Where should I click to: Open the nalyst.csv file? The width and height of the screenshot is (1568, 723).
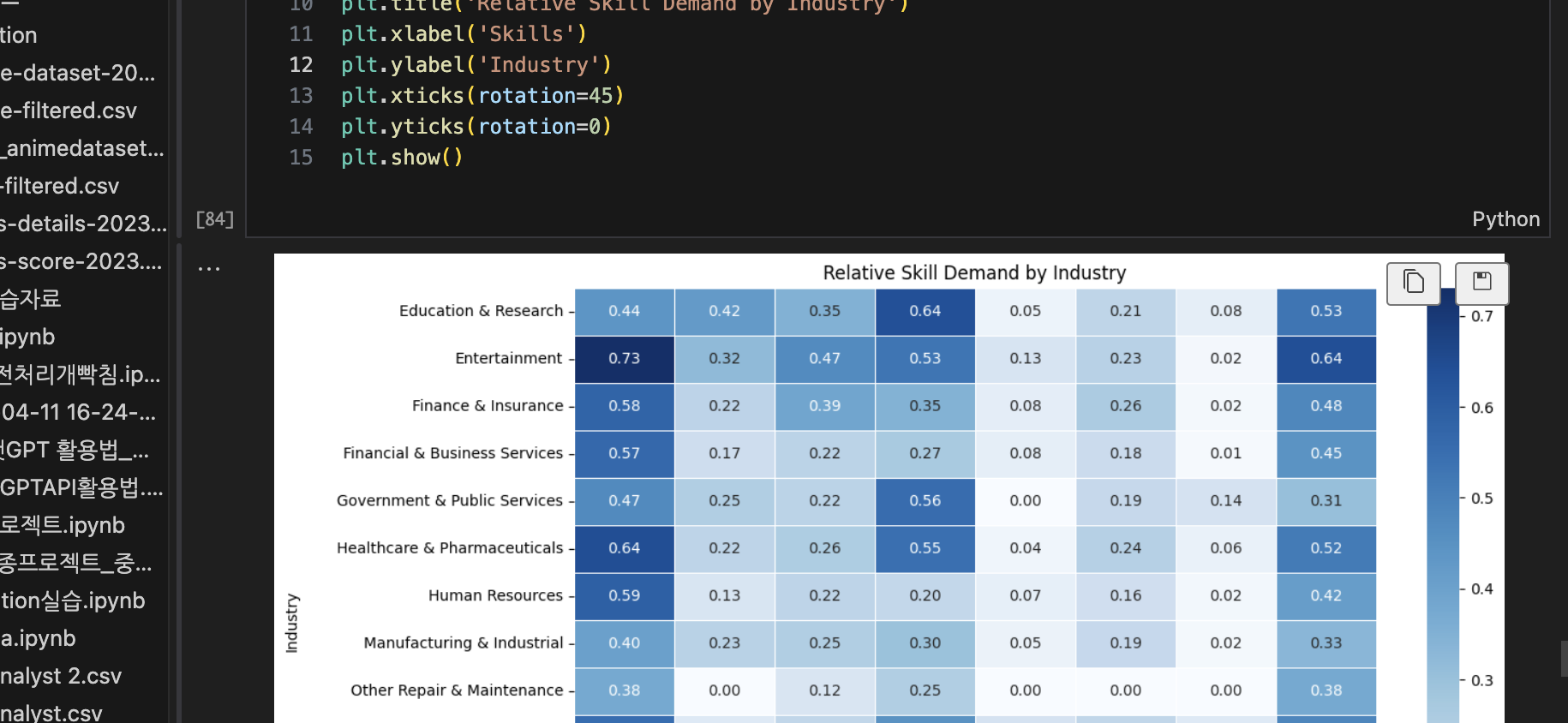(51, 713)
